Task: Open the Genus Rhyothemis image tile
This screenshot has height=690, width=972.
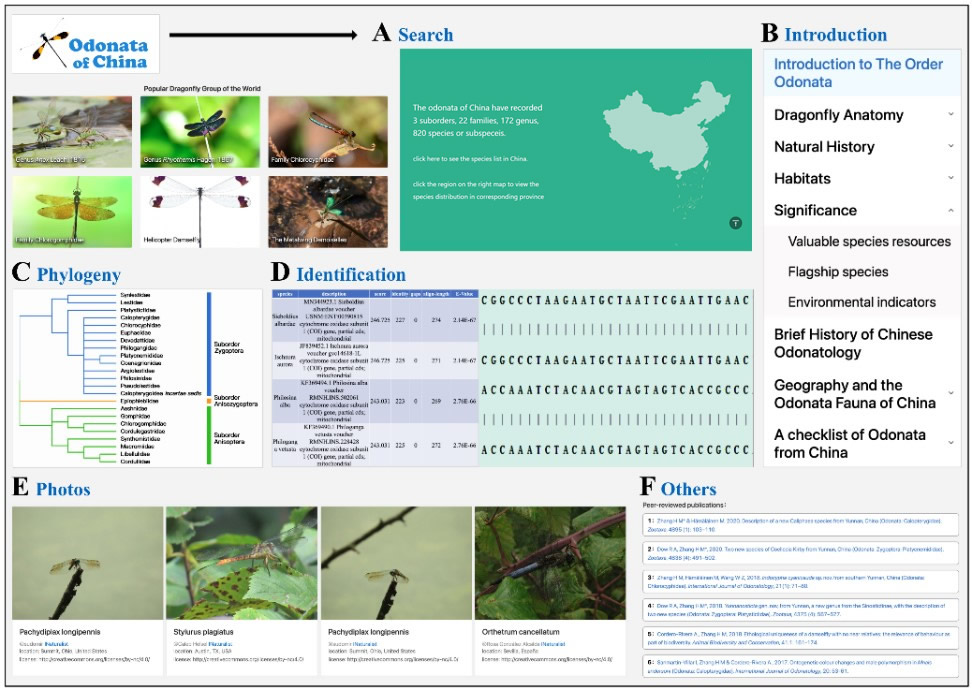Action: tap(200, 132)
